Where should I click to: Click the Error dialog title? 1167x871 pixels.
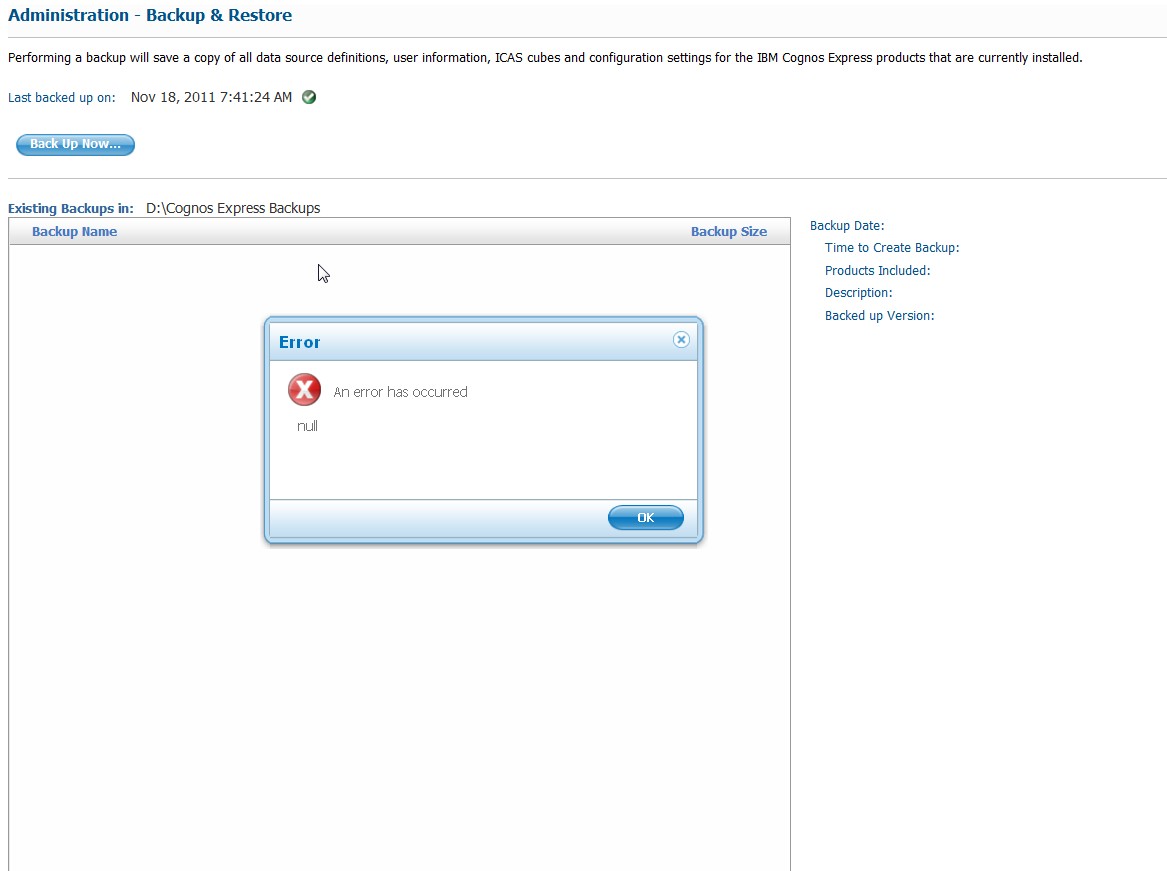pos(299,342)
